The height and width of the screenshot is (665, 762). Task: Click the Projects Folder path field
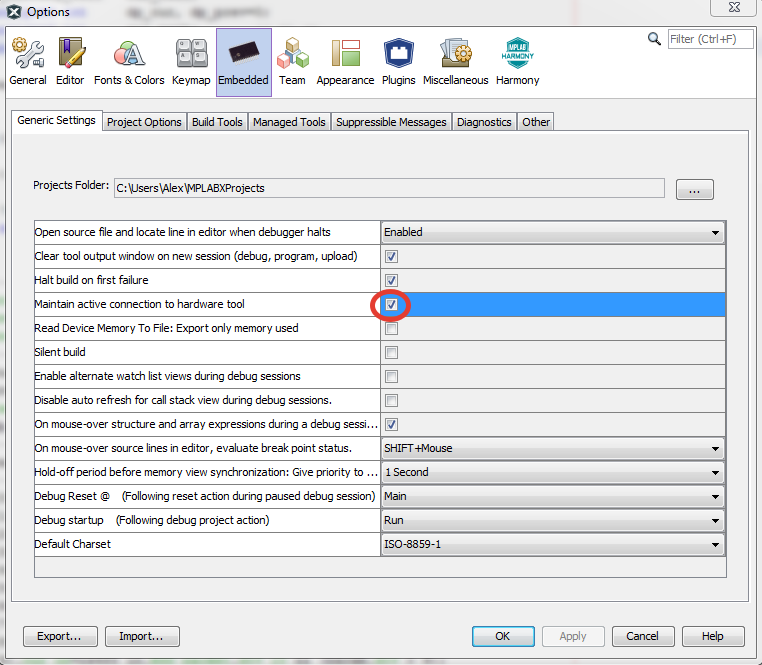click(x=388, y=188)
